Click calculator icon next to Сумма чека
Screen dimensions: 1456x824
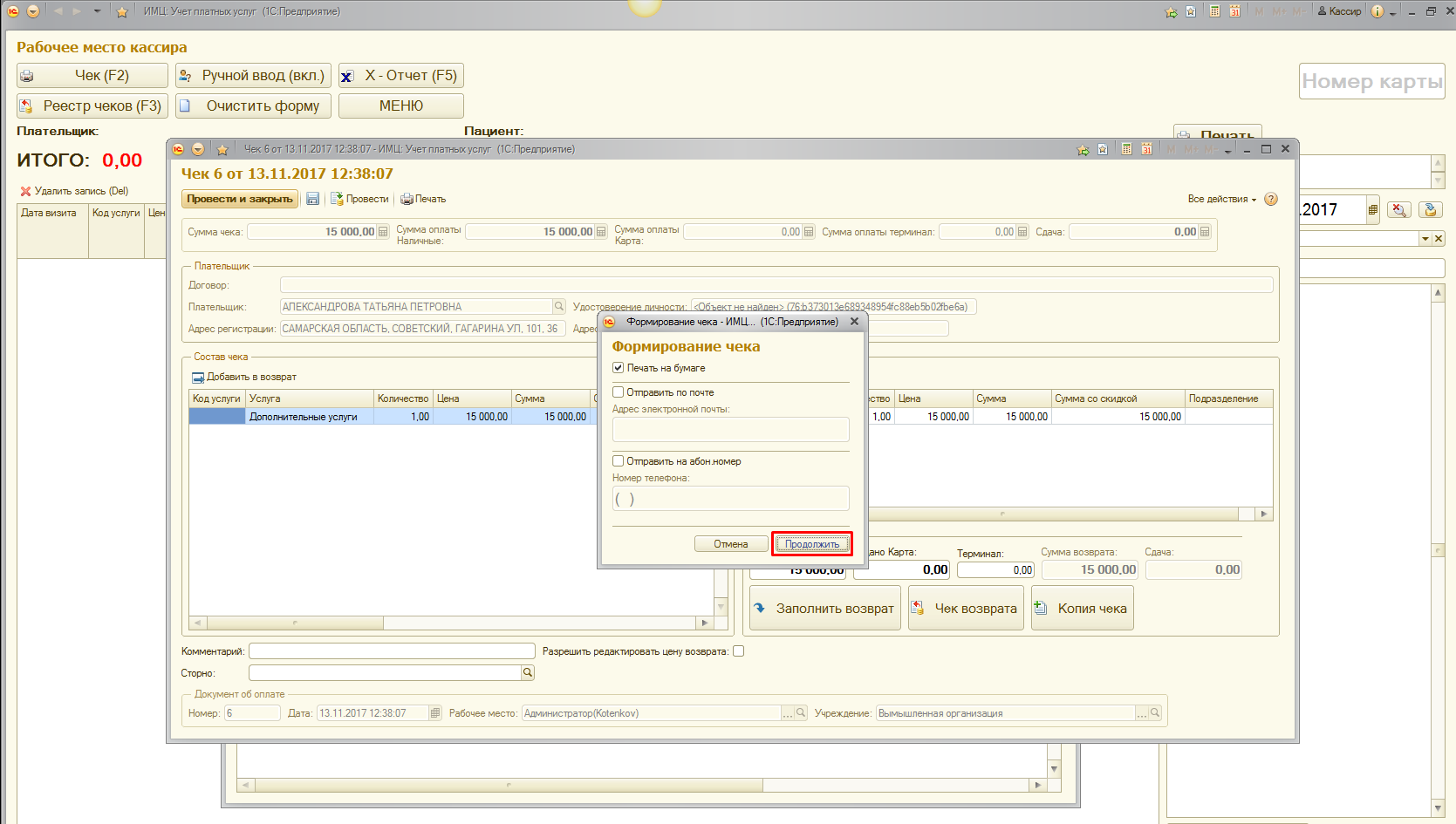tap(383, 232)
